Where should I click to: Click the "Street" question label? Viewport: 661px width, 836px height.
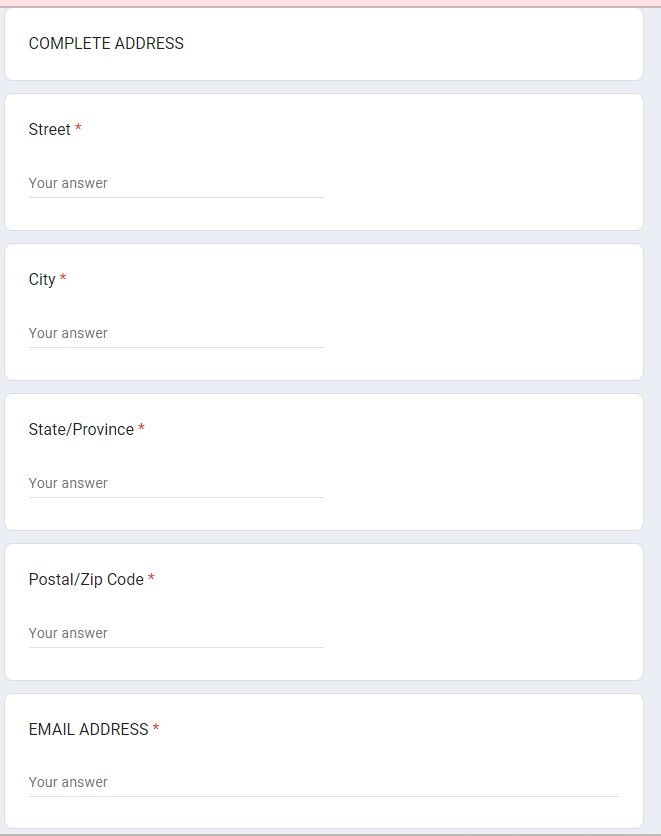(50, 130)
